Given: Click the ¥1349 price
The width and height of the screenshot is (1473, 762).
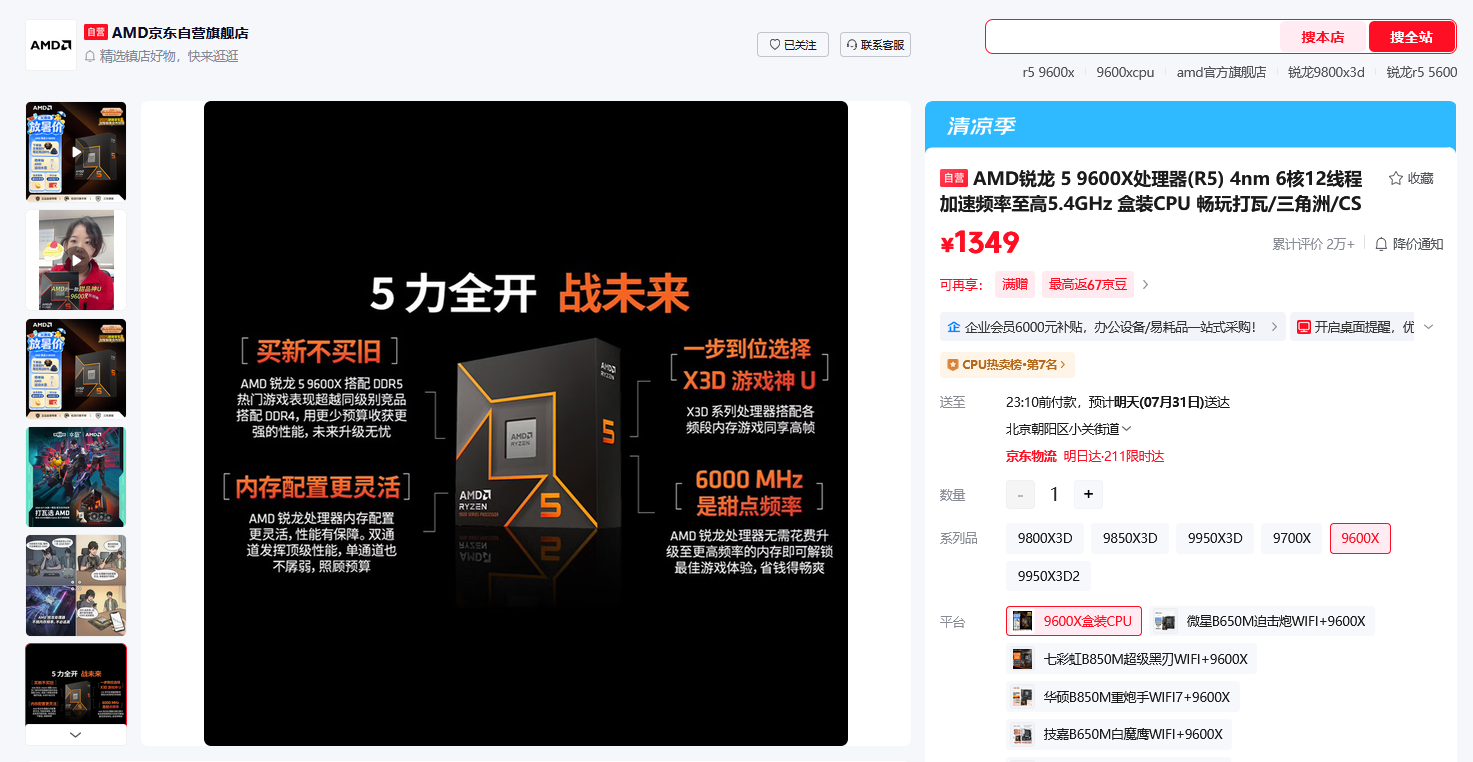Looking at the screenshot, I should [x=980, y=243].
